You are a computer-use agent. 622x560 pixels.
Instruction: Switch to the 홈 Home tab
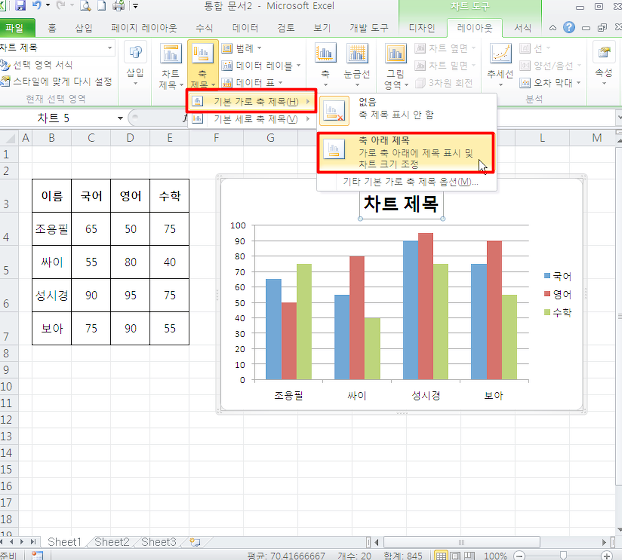[x=52, y=28]
